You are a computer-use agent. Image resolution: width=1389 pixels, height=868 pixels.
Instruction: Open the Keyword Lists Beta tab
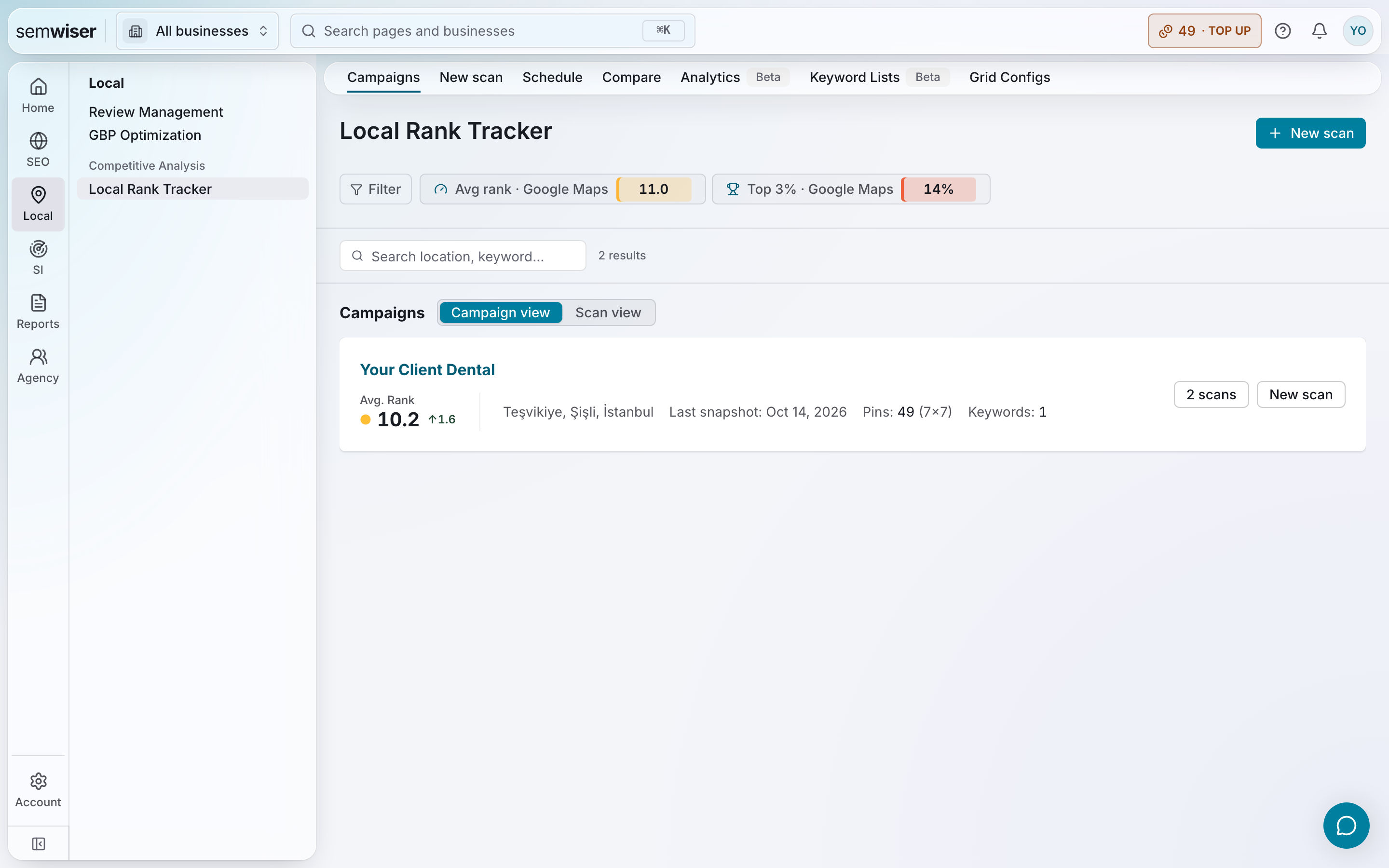[x=879, y=78]
